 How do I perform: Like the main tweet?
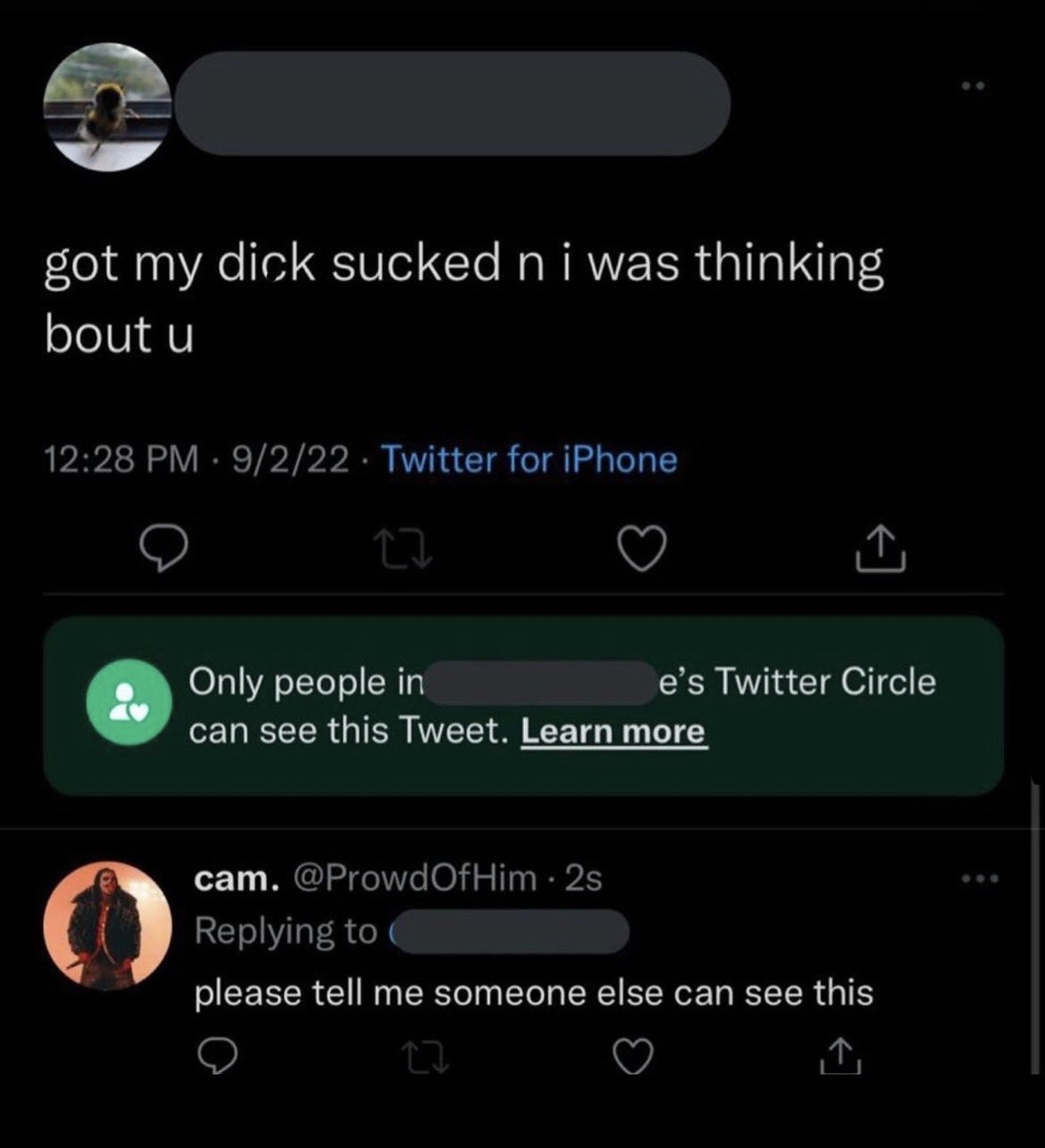641,549
